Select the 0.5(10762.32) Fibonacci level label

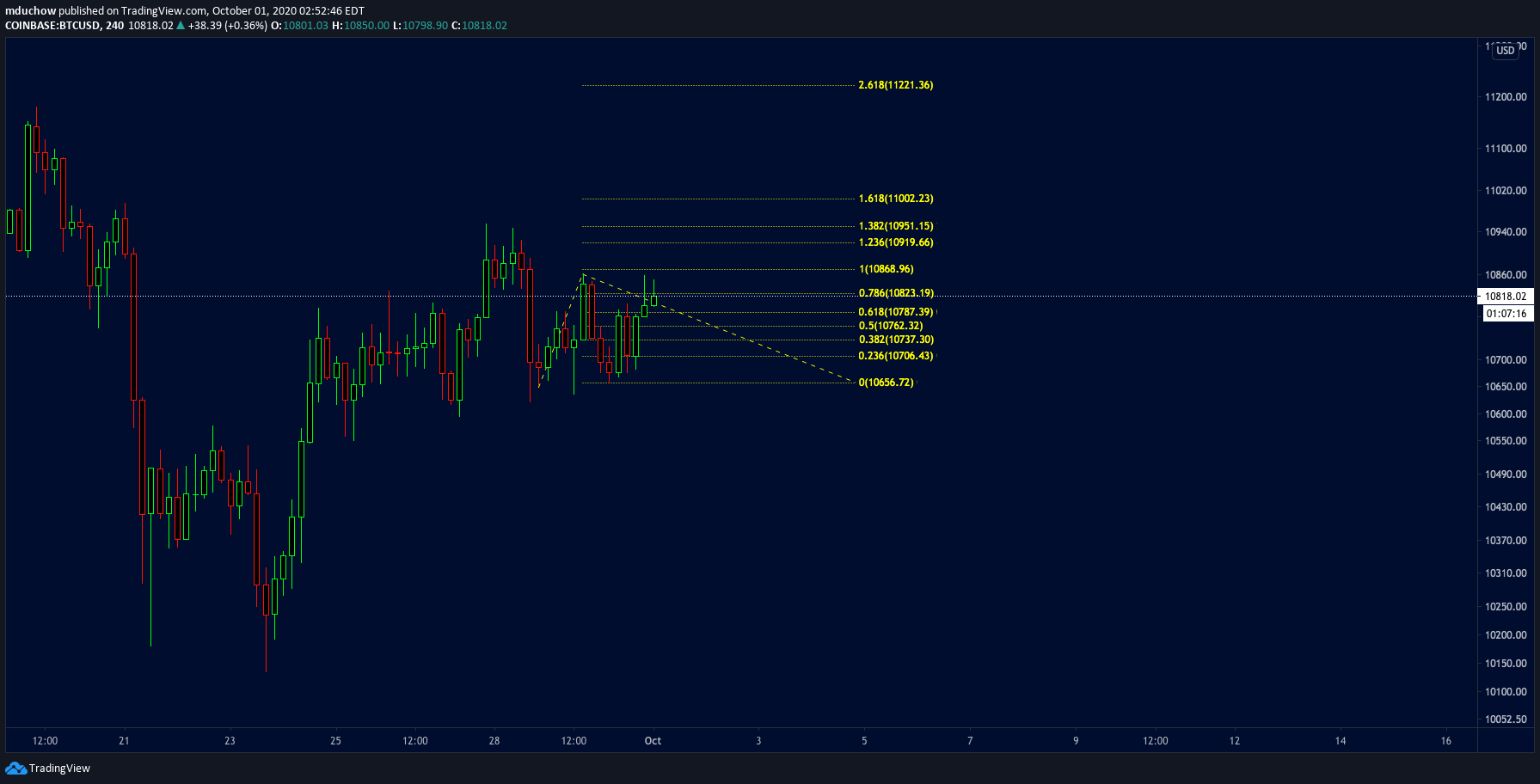click(890, 326)
